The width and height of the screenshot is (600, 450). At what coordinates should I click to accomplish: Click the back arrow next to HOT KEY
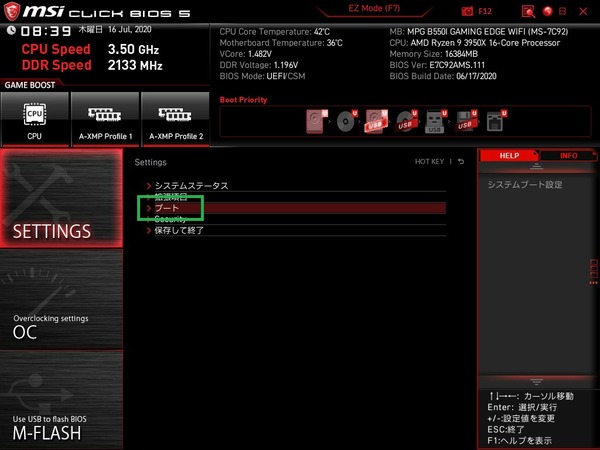pos(461,162)
